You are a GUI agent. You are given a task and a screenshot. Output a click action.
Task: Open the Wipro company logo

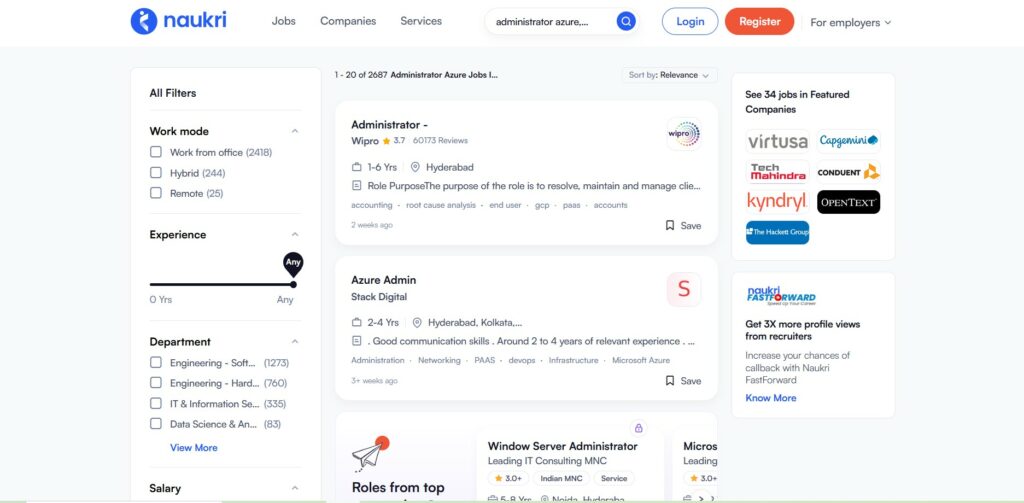click(x=684, y=134)
